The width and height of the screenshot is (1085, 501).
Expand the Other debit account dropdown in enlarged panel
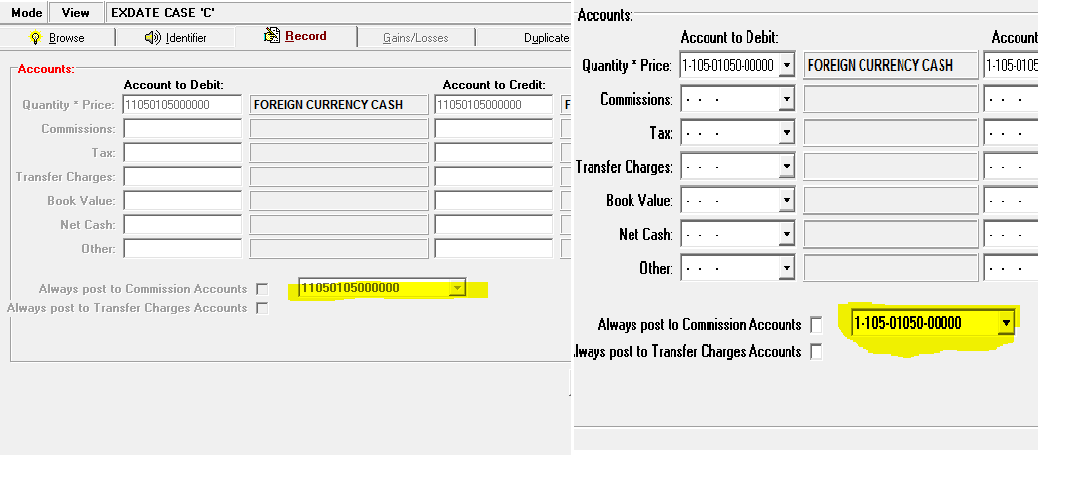(787, 269)
